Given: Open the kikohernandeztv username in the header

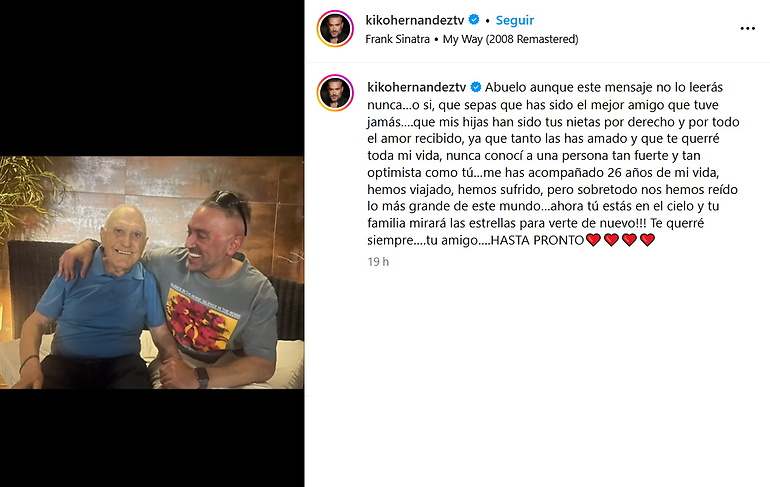Looking at the screenshot, I should 415,20.
